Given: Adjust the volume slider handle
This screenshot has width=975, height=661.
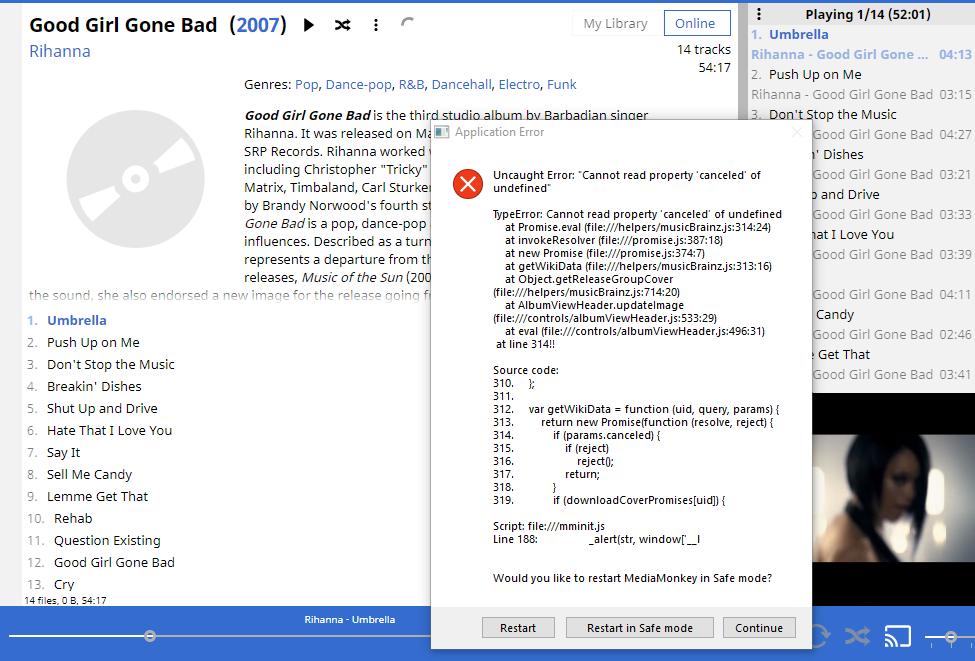Looking at the screenshot, I should point(950,636).
